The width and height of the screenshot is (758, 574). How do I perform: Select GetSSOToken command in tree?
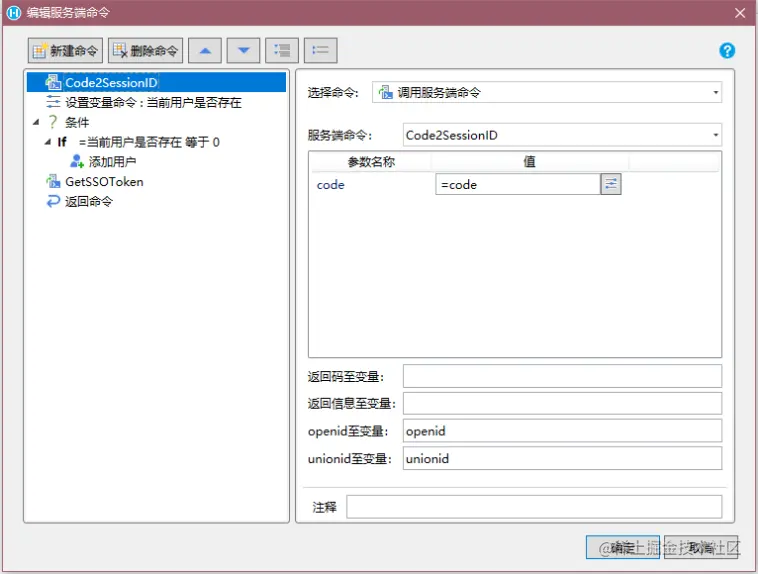click(x=104, y=181)
